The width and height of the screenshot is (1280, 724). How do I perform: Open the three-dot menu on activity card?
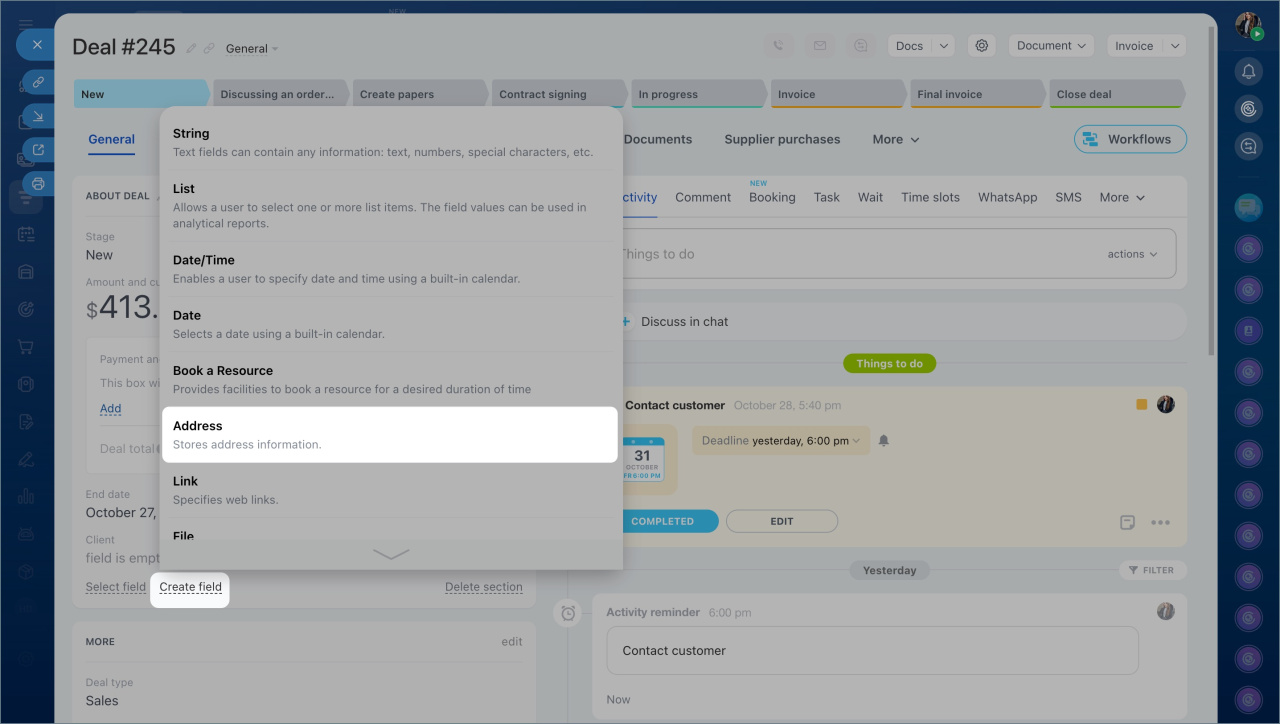(x=1160, y=522)
